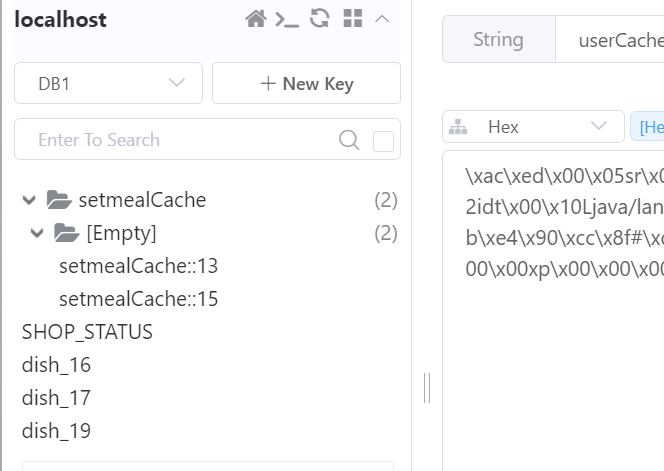Select the setmealCache::13 key
Viewport: 664px width, 471px height.
tap(138, 266)
